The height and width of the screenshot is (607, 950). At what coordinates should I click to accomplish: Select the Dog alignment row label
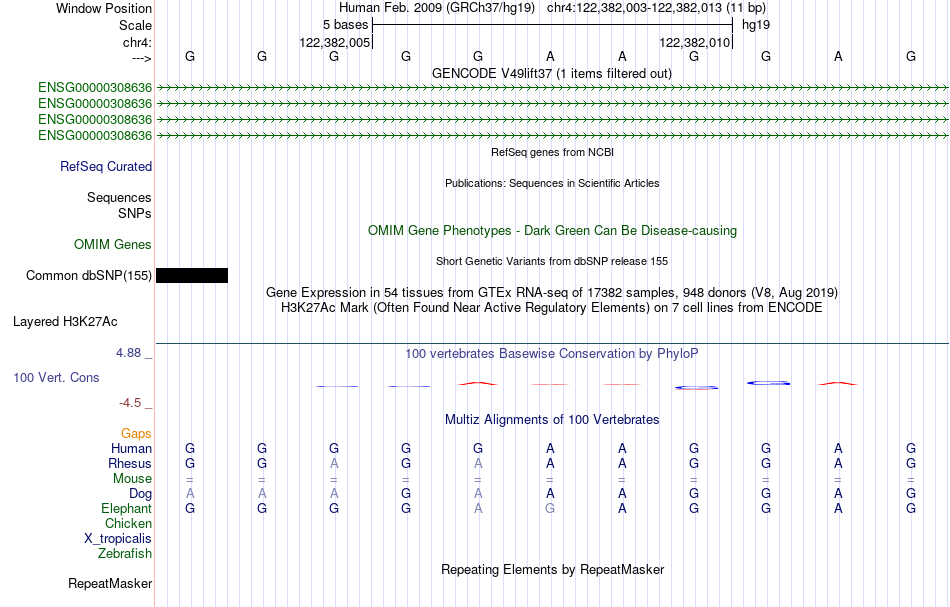point(140,494)
